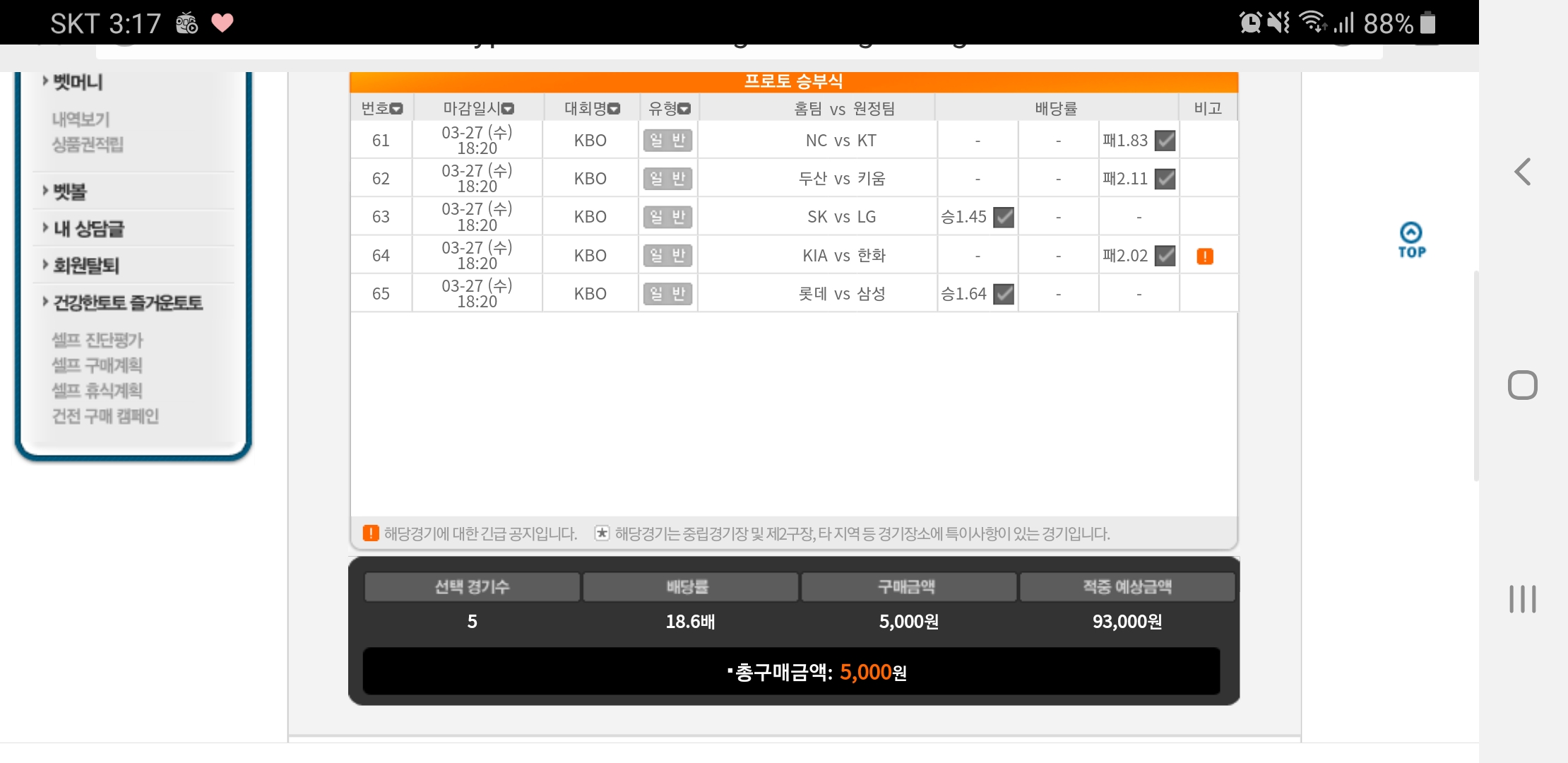Screen dimensions: 1568x763
Task: Uncheck 패2.11 for 두산 vs 키움
Action: (1165, 179)
